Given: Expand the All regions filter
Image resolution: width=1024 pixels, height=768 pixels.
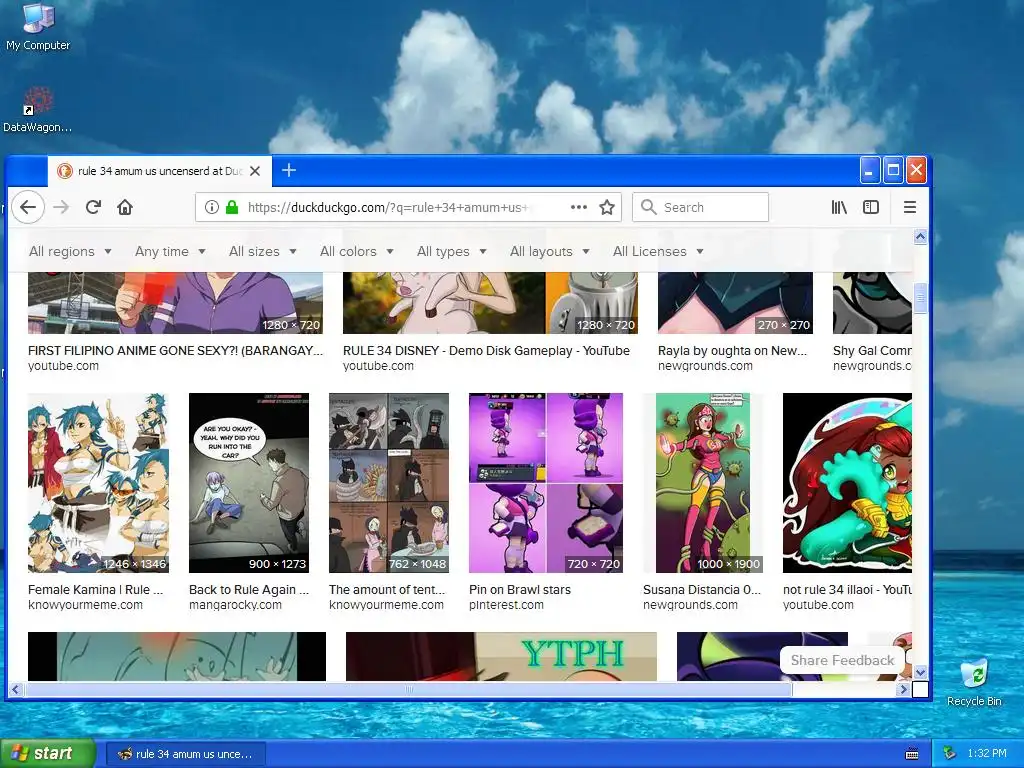Looking at the screenshot, I should pyautogui.click(x=70, y=251).
